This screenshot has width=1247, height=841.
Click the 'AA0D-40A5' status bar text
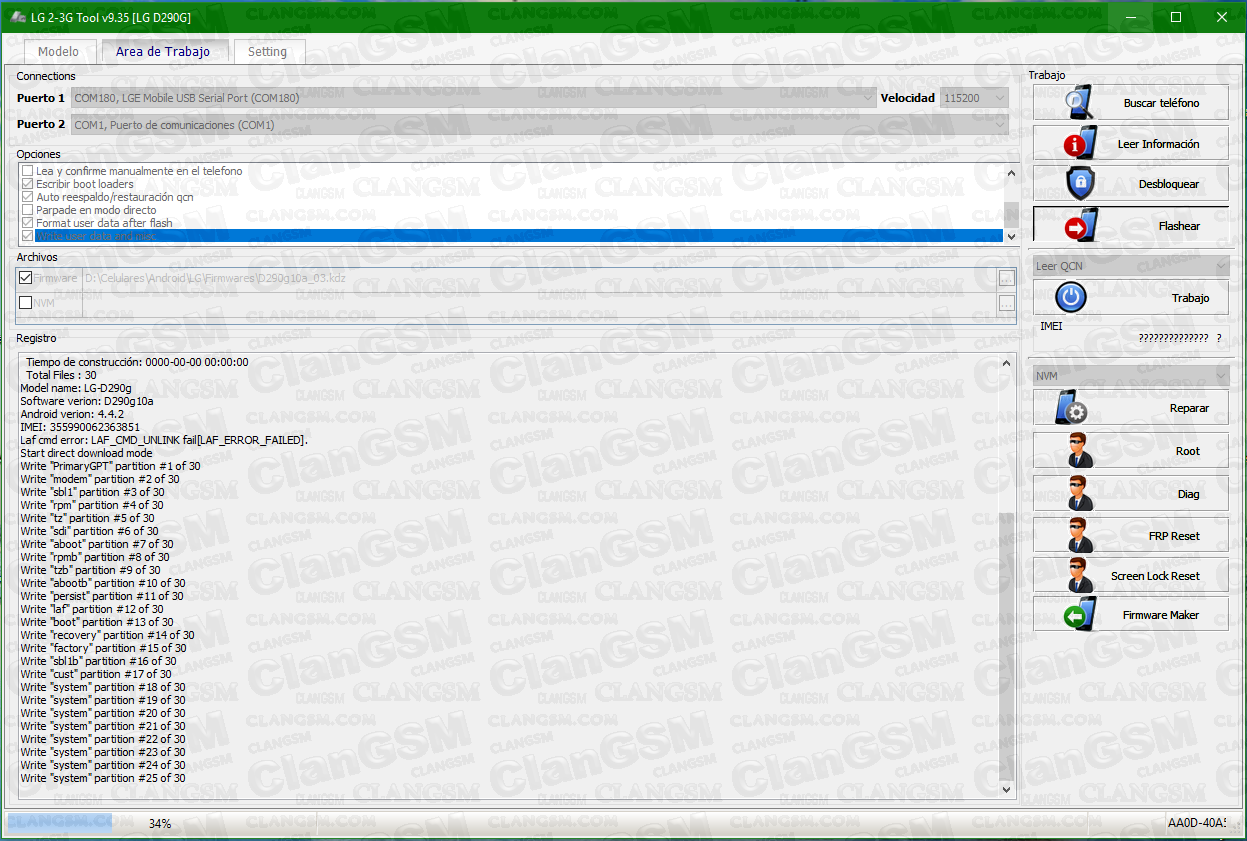[1197, 823]
